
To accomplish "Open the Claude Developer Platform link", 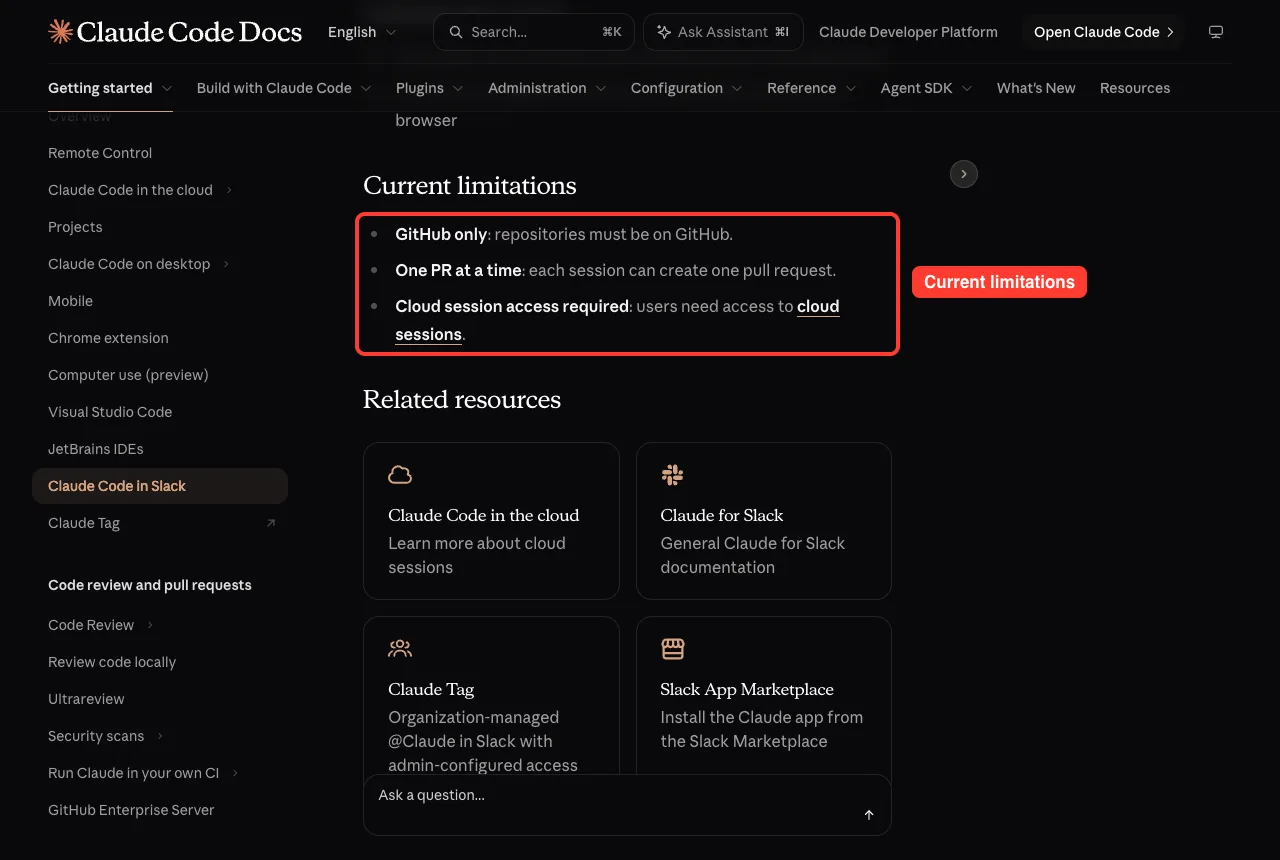I will tap(908, 32).
